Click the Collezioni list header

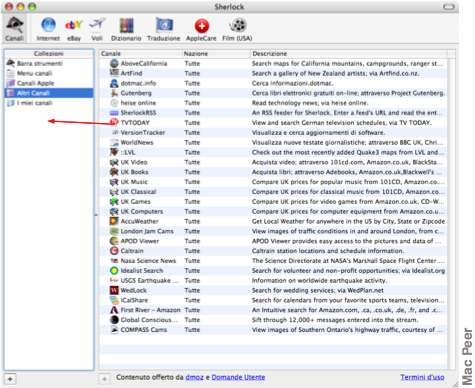pos(49,53)
